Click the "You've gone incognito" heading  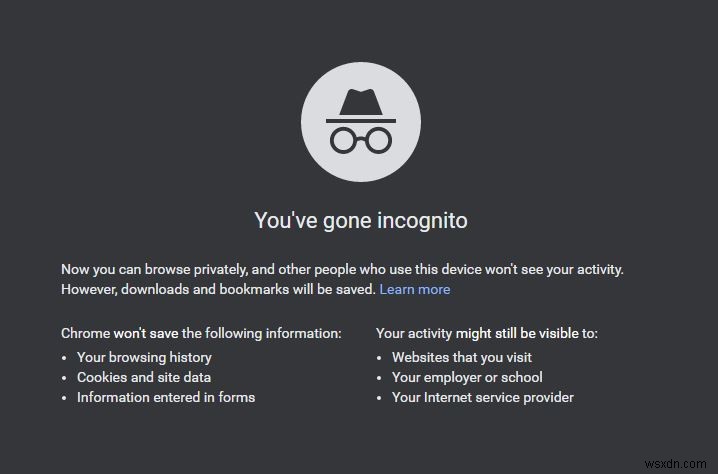pos(360,220)
